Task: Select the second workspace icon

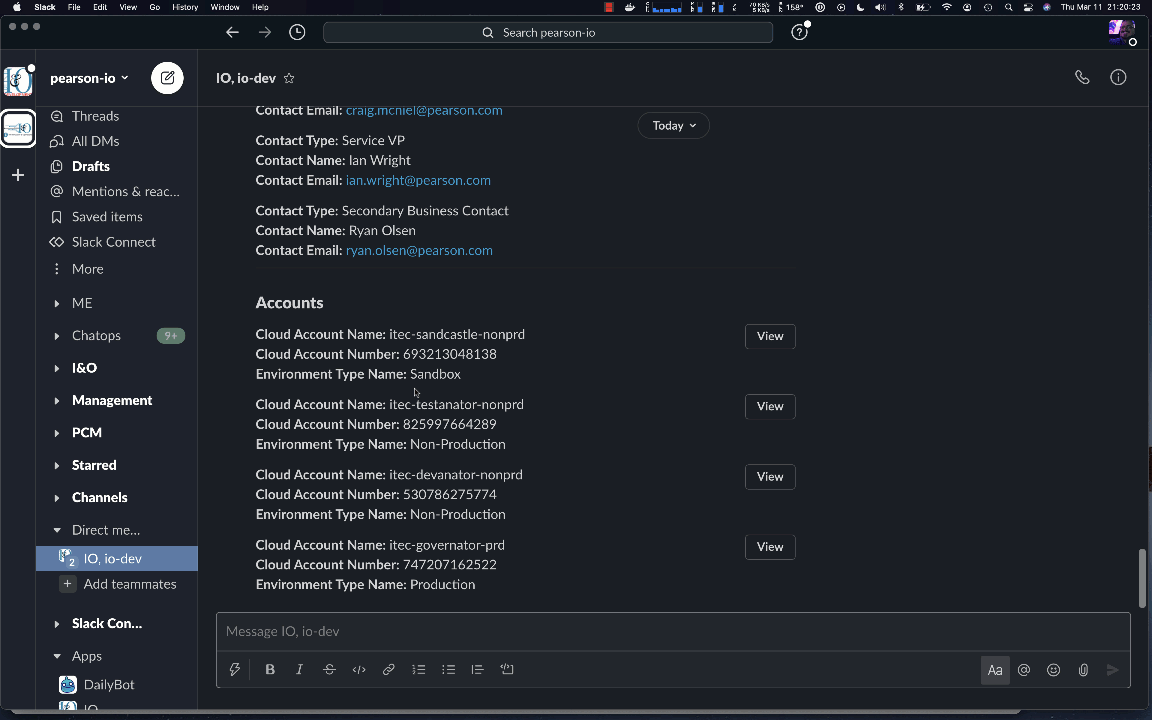Action: coord(18,129)
